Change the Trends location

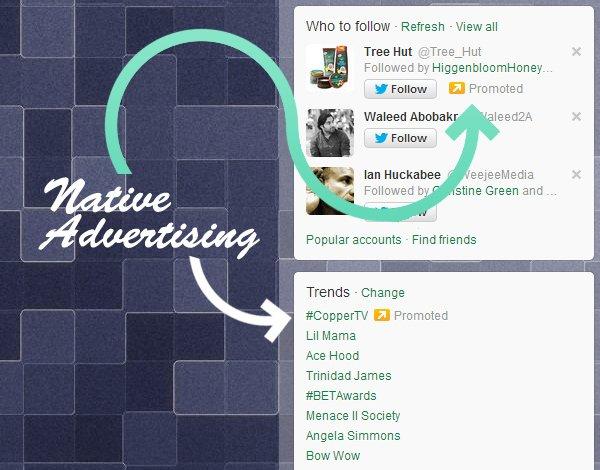383,293
